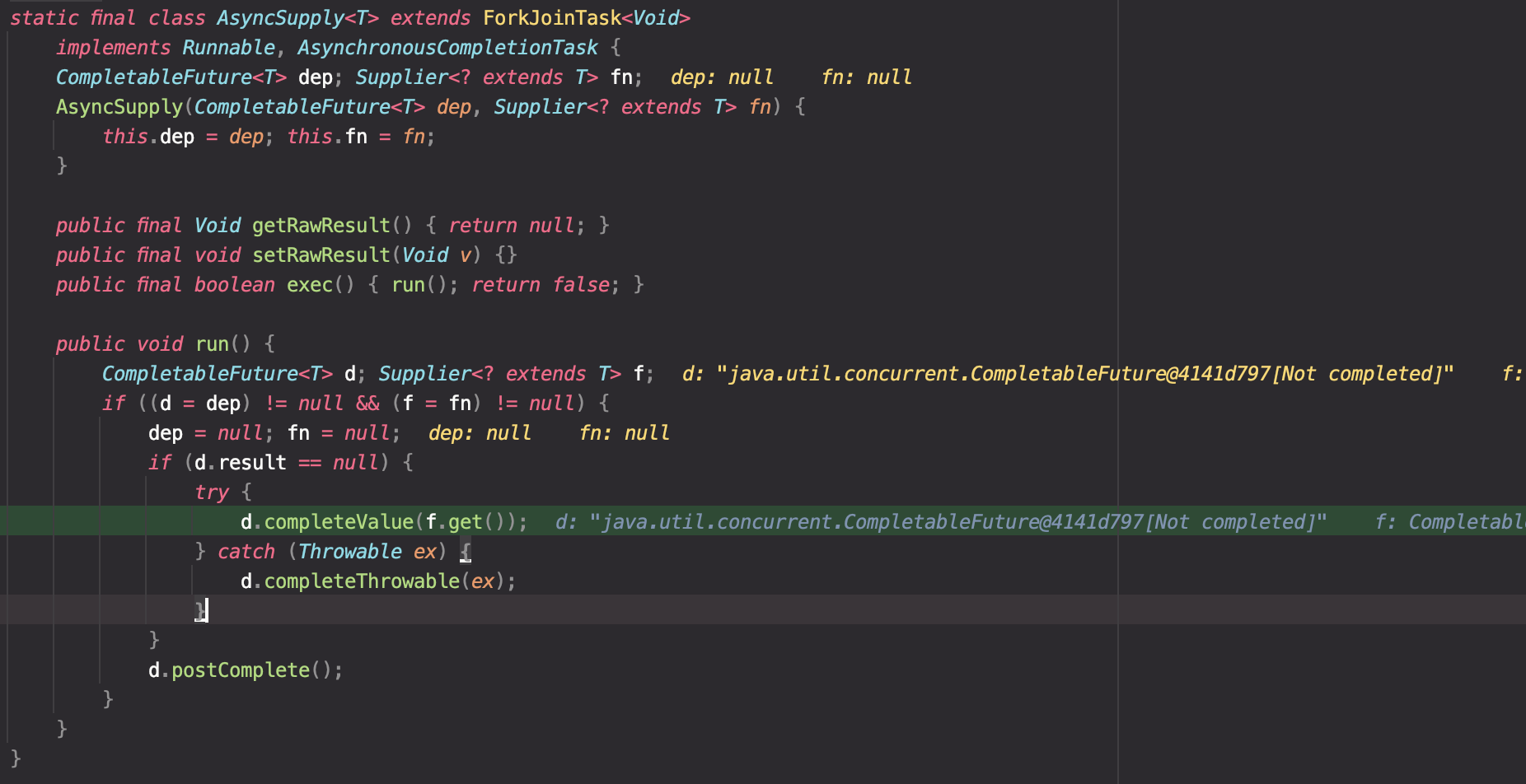Click ForkJoinTask<Void> in the class declaration

[x=587, y=18]
